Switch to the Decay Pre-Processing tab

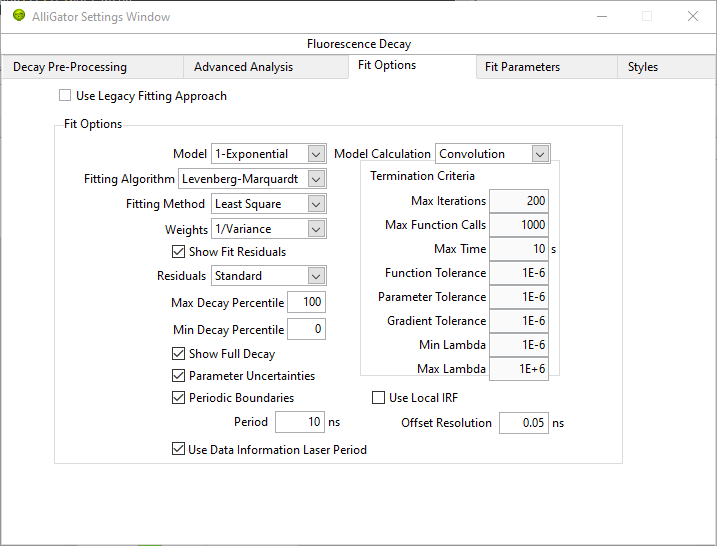click(92, 67)
